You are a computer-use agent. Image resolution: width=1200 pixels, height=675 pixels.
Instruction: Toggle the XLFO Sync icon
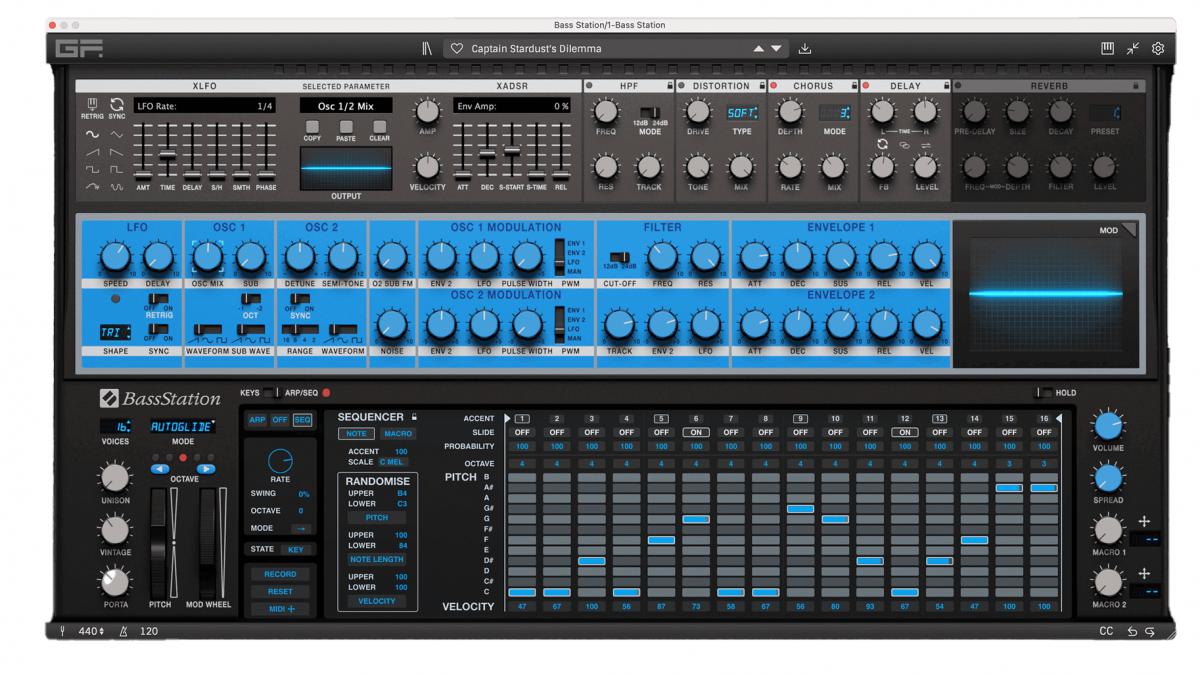117,104
